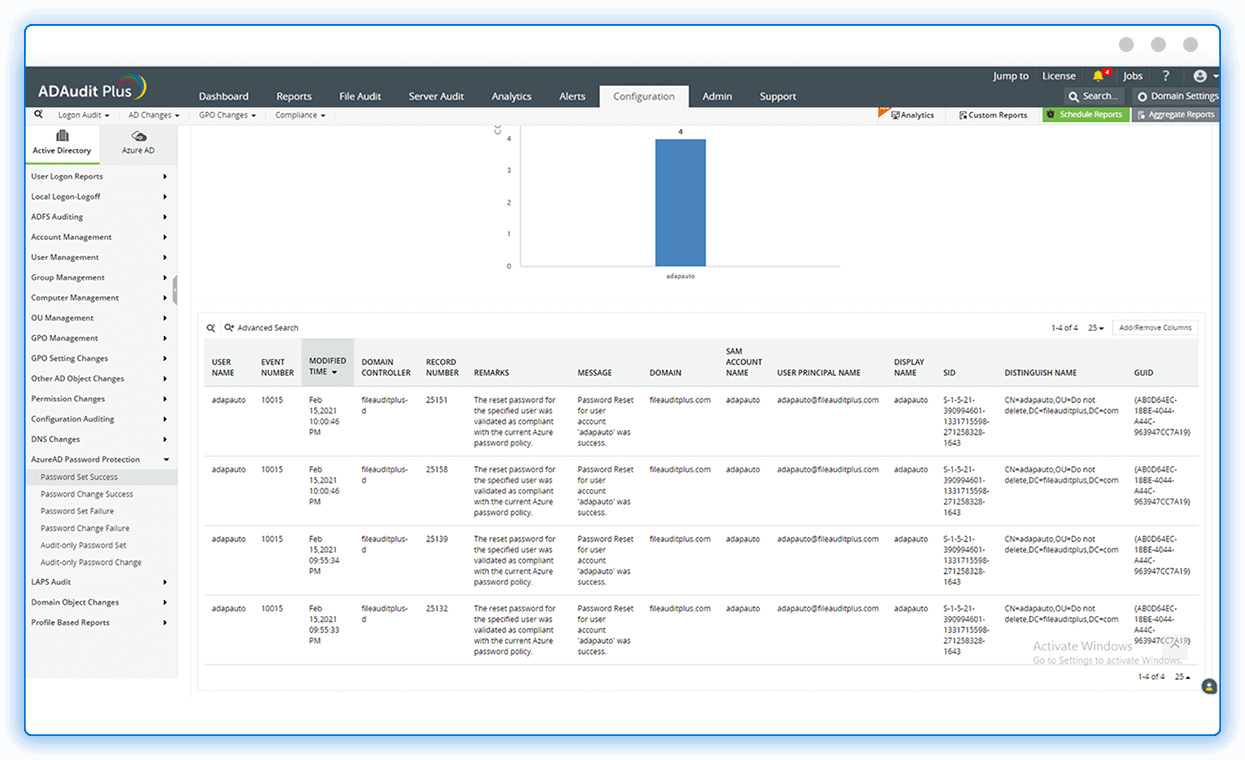
Task: Open Advanced Search
Action: pyautogui.click(x=262, y=327)
